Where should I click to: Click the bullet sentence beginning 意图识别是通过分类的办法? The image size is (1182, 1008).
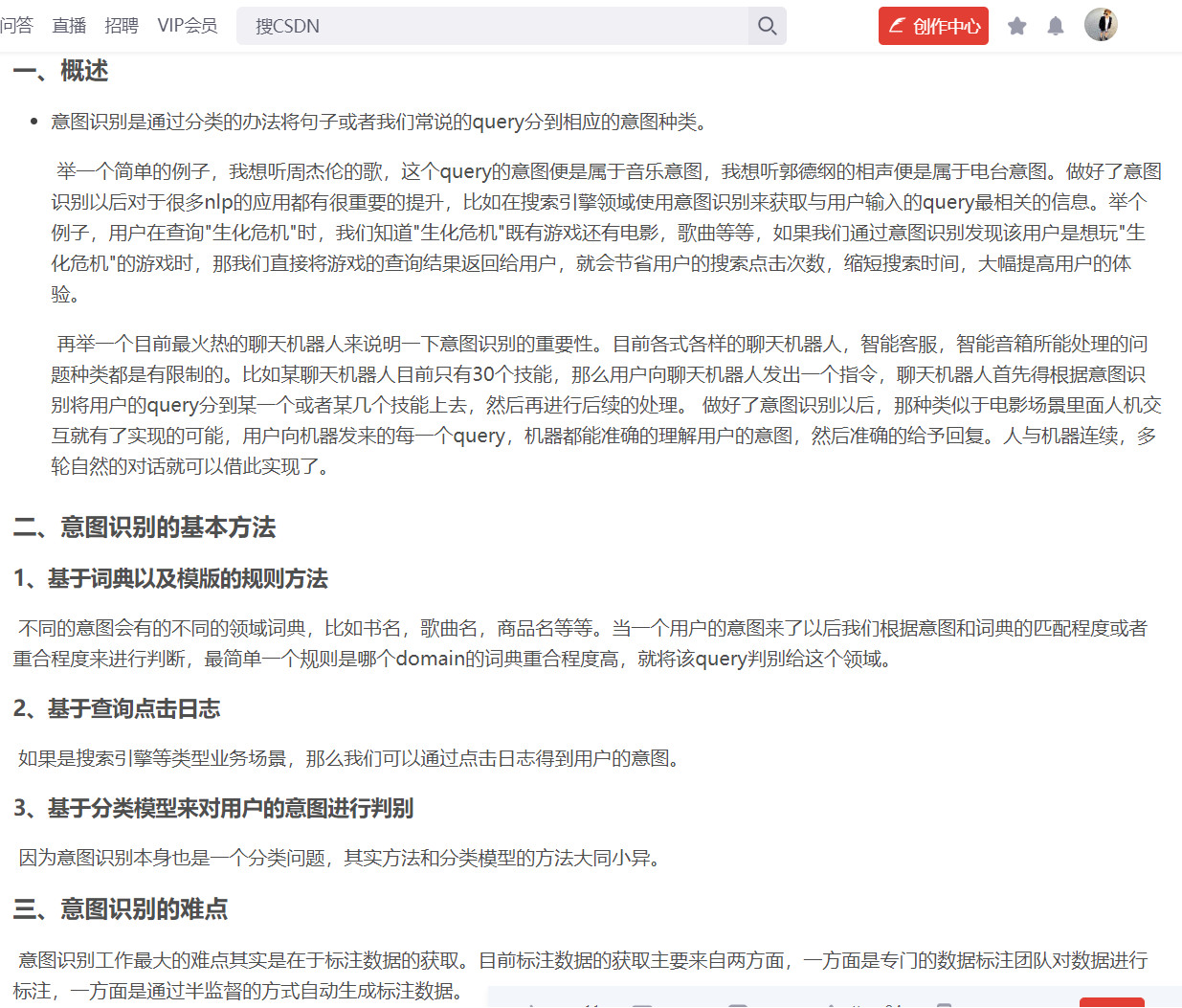[379, 122]
